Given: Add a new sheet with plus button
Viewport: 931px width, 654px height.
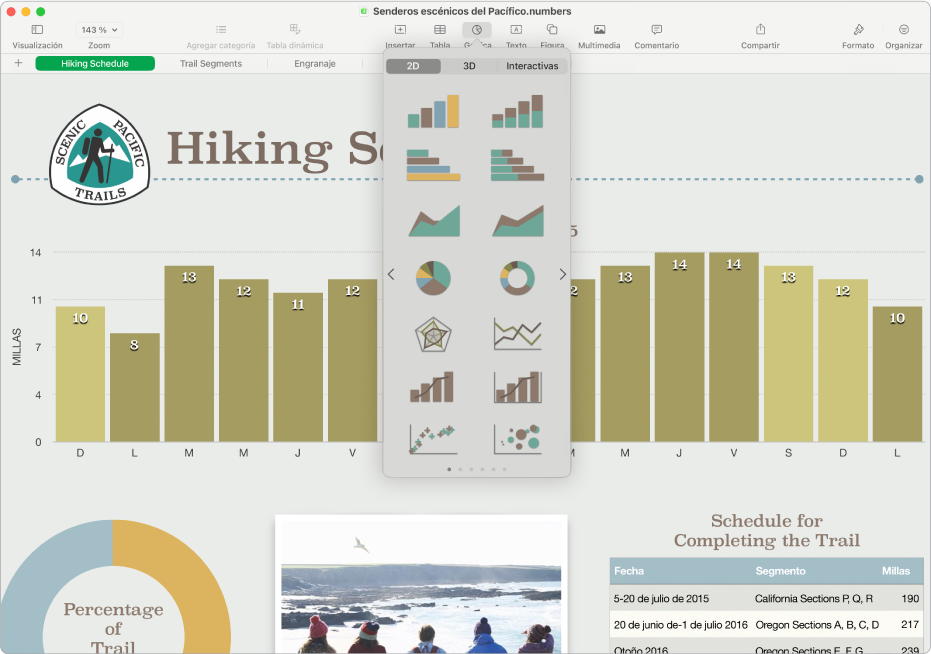Looking at the screenshot, I should coord(18,64).
